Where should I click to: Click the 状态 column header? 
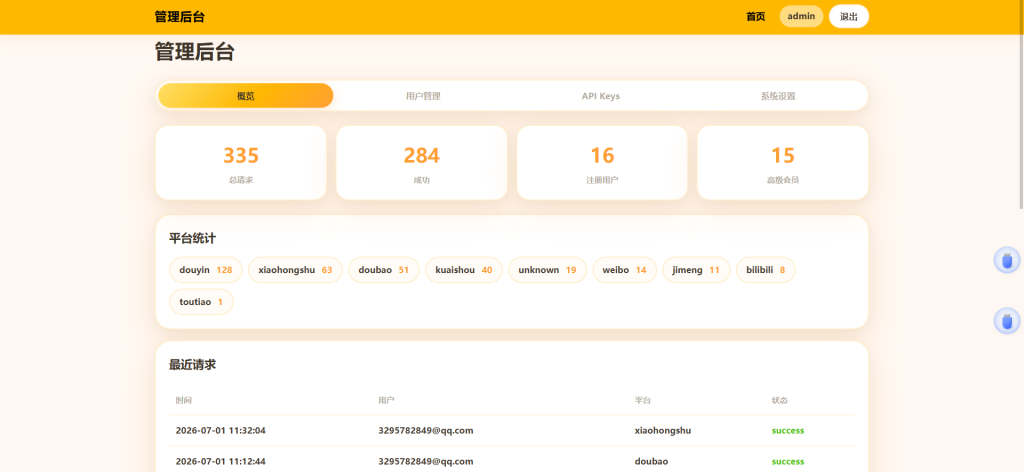(780, 400)
